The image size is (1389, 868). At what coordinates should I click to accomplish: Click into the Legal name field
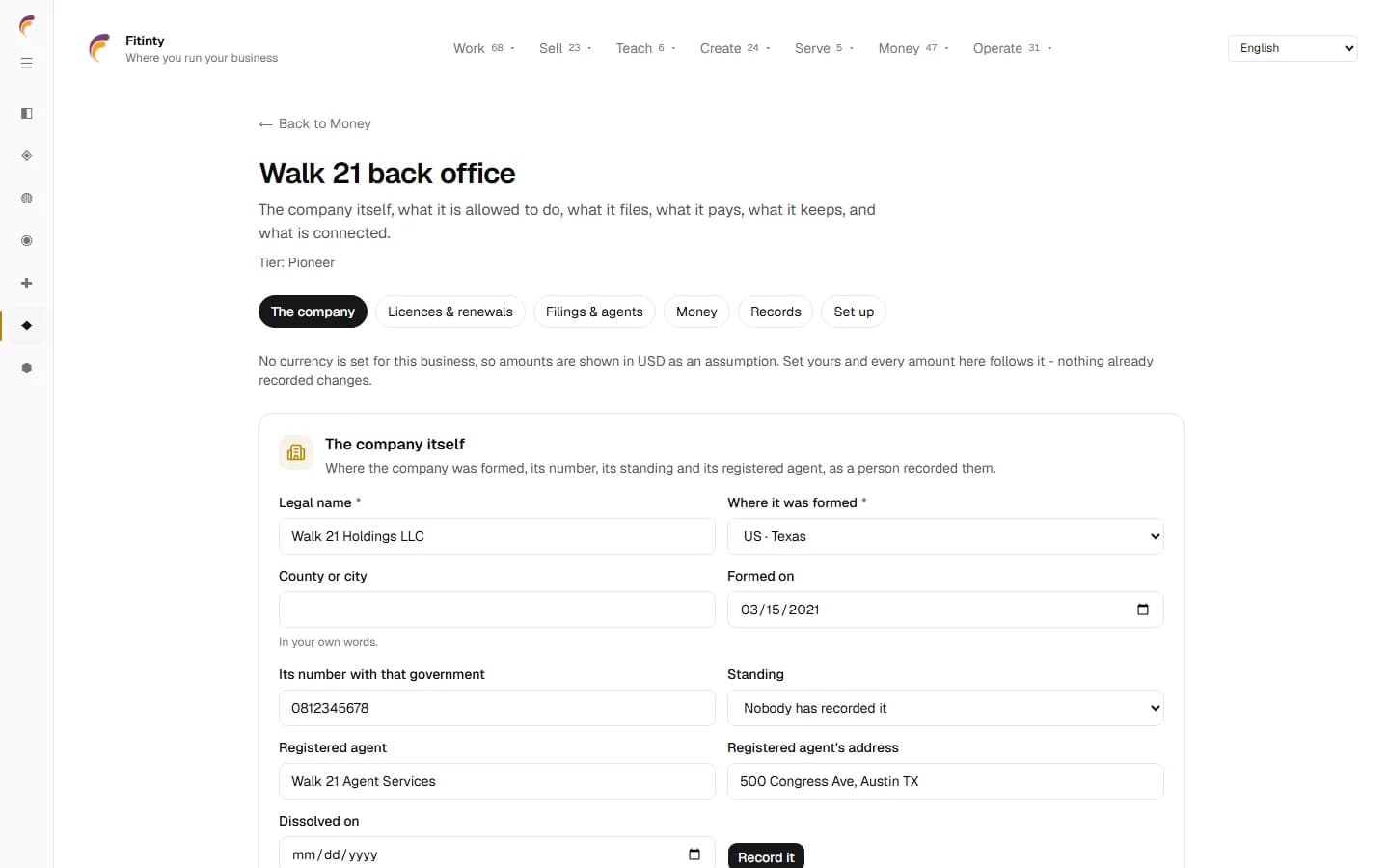coord(497,536)
